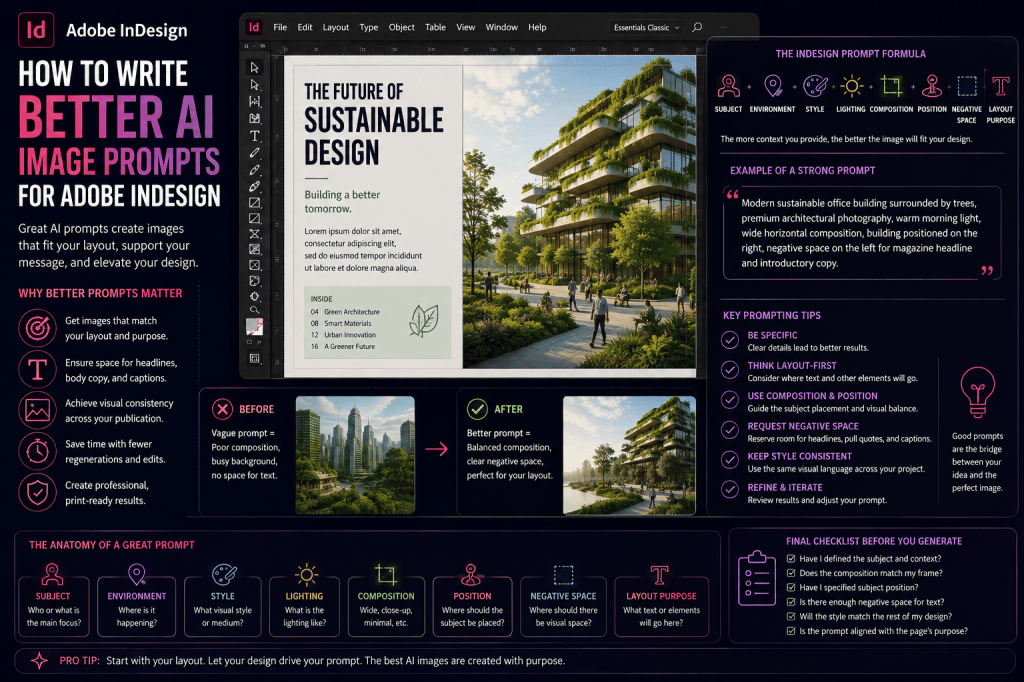This screenshot has height=682, width=1024.
Task: Choose the Type tool in the InDesign toolbar
Action: [255, 135]
